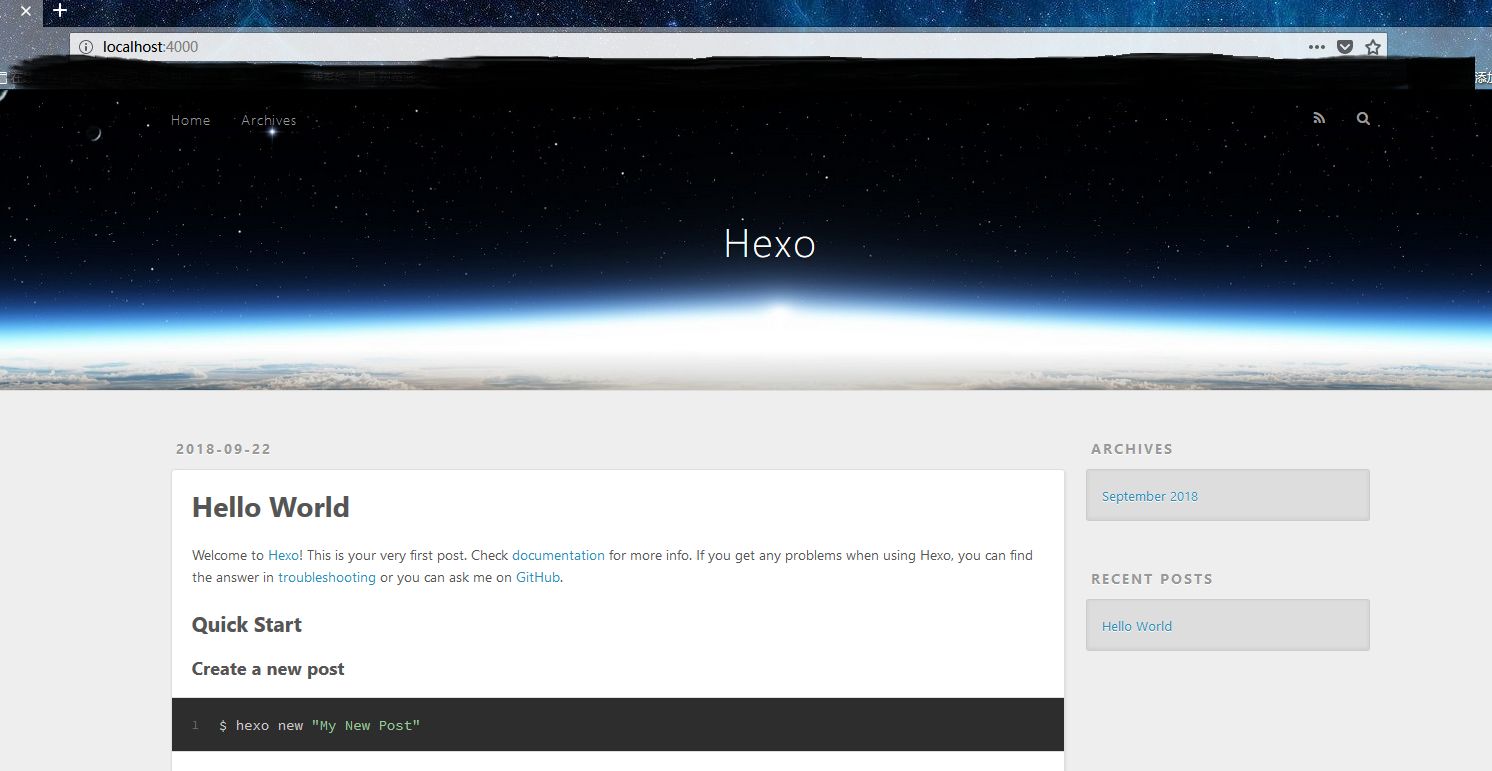
Task: Click the Quick Start heading
Action: [247, 625]
